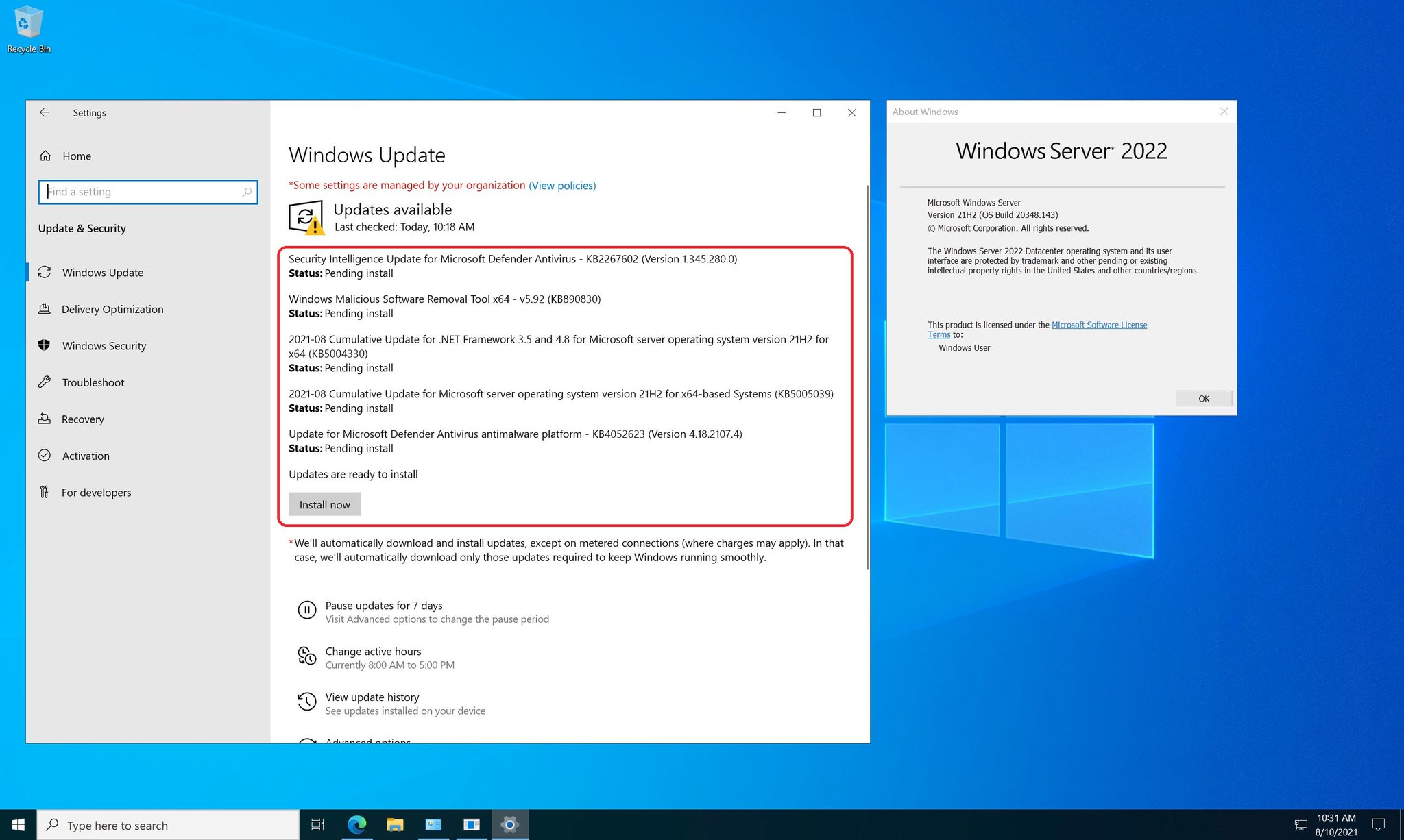Open the View policies link
Image resolution: width=1404 pixels, height=840 pixels.
coord(561,185)
